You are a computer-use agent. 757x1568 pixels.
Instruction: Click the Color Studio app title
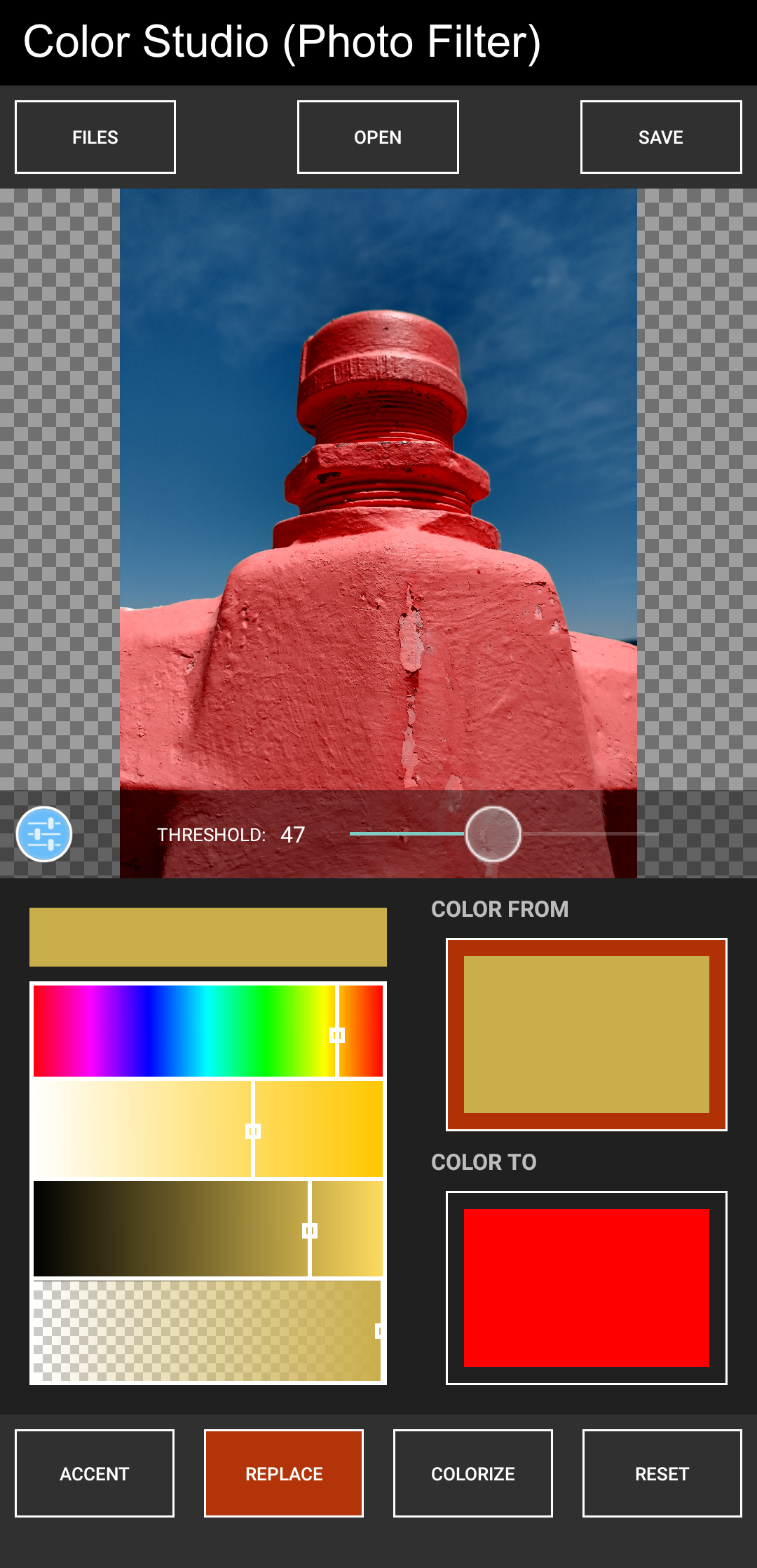pos(282,42)
